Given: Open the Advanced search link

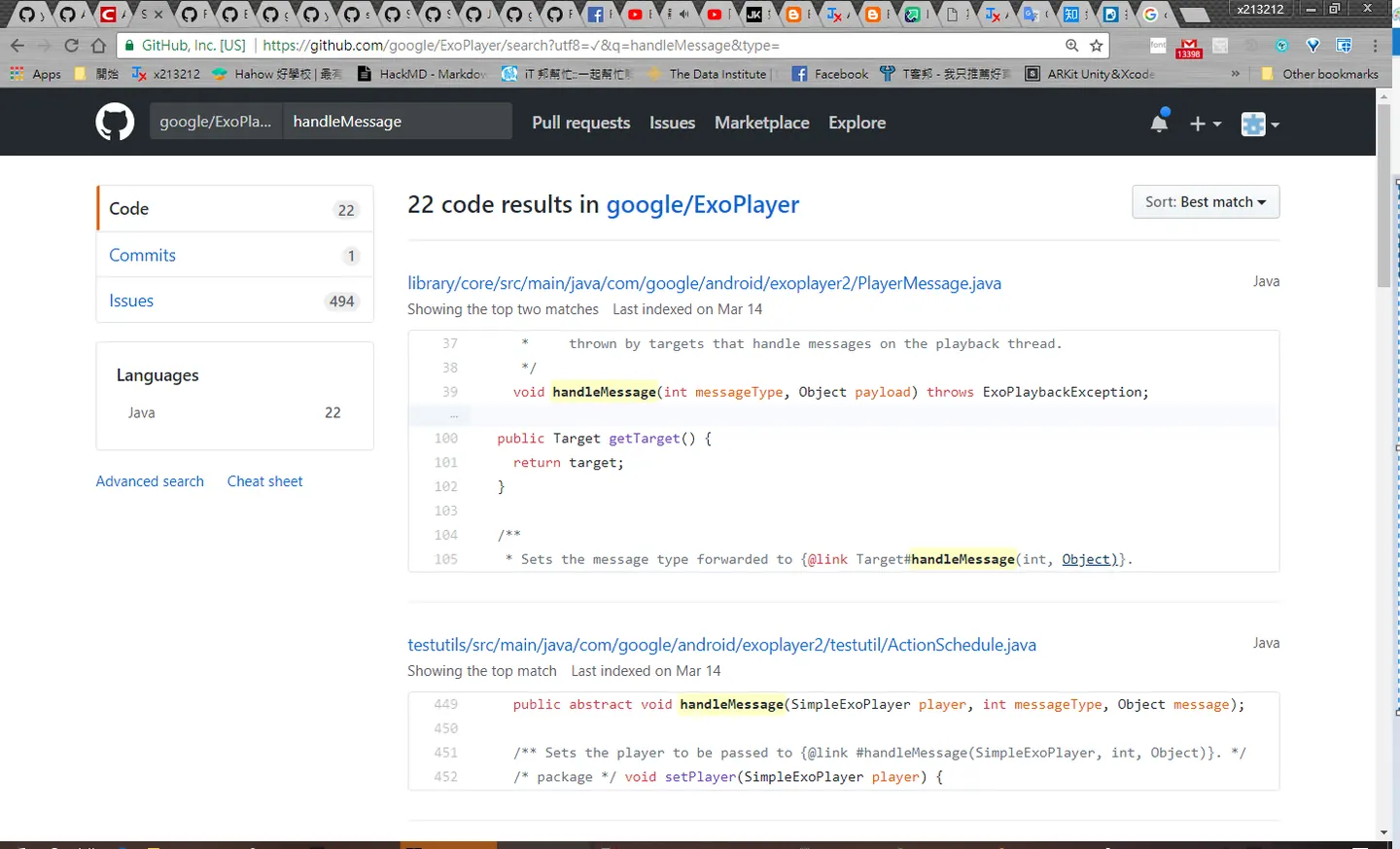Looking at the screenshot, I should pos(150,481).
